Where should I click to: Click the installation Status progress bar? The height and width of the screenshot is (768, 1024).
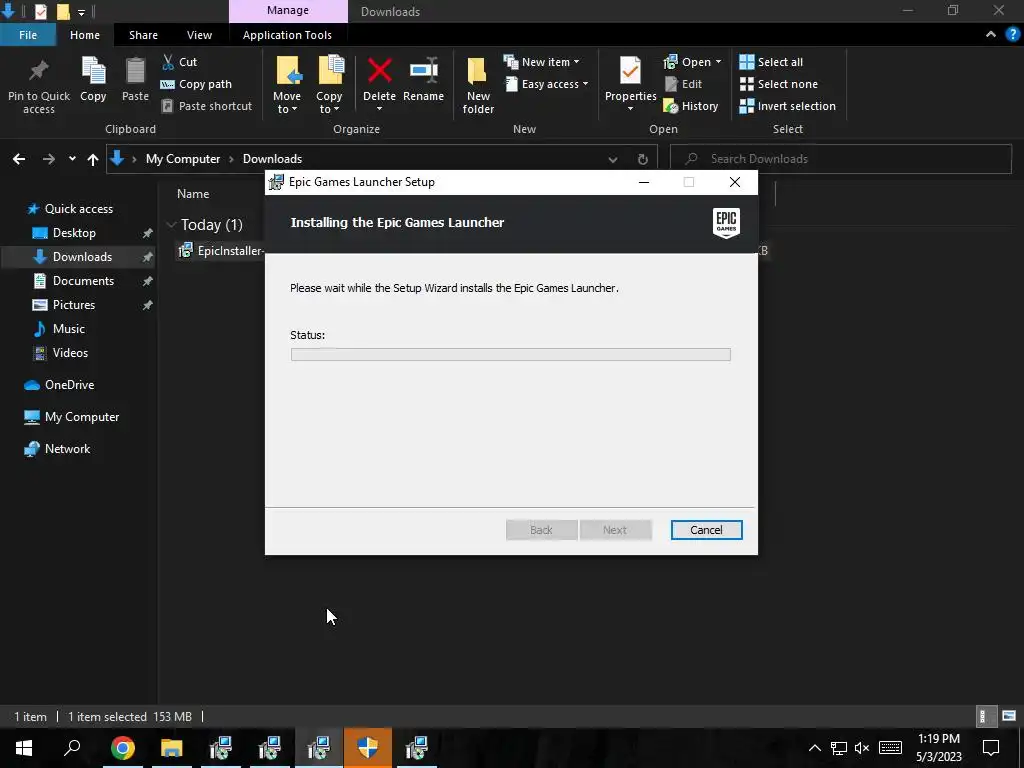[x=510, y=355]
